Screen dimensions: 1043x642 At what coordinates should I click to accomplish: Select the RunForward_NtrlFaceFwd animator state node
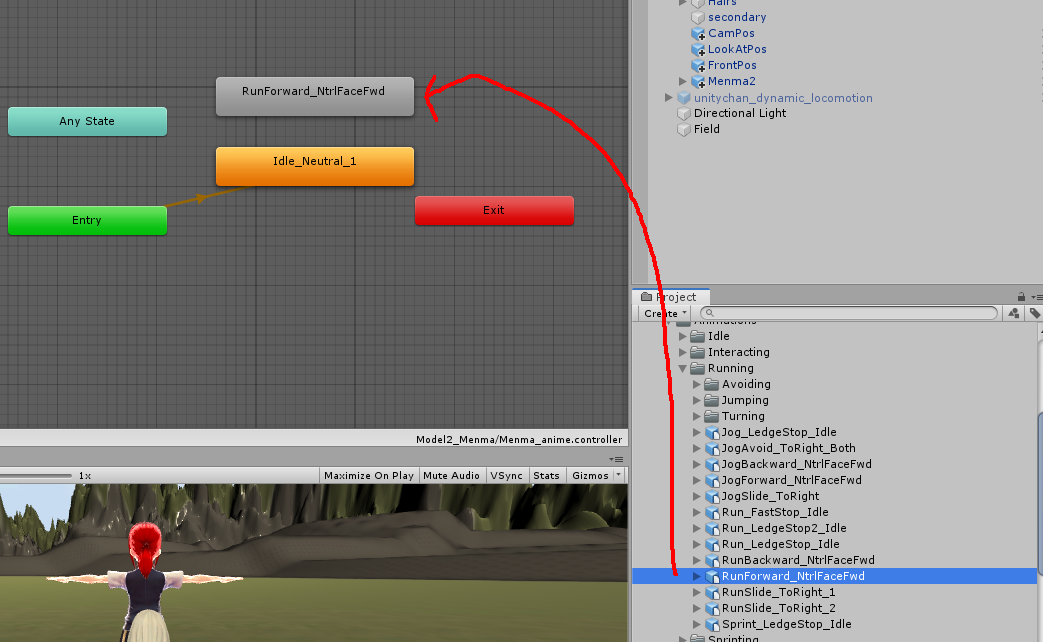point(315,96)
